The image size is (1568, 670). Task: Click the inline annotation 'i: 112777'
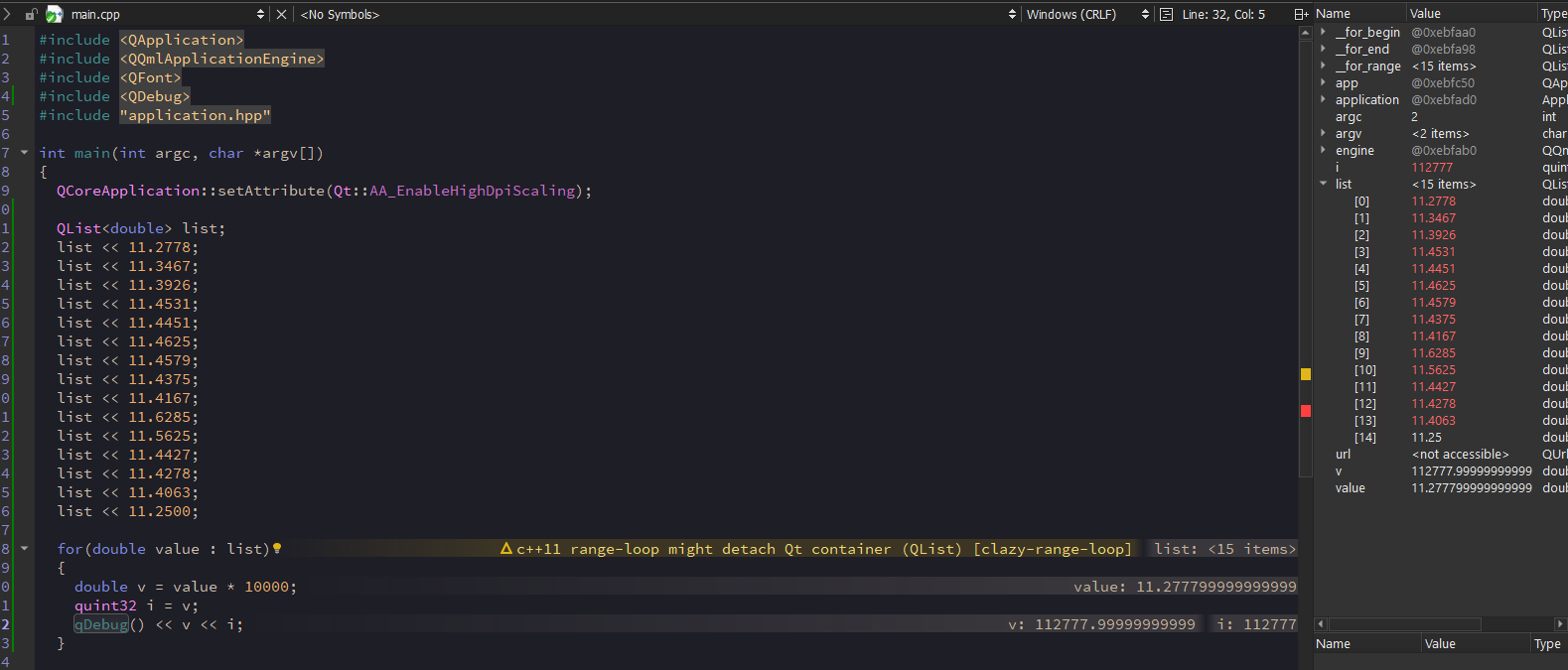coord(1256,624)
